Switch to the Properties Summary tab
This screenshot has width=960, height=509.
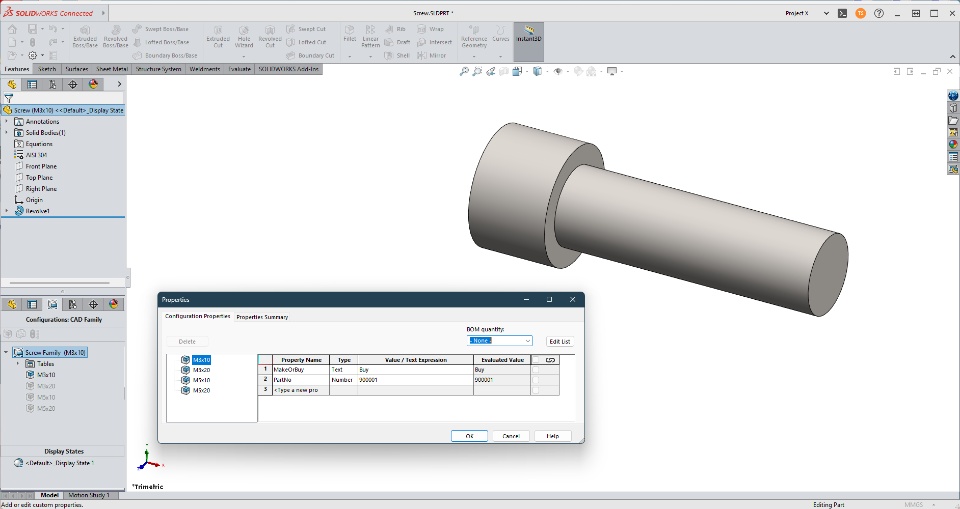pos(262,317)
